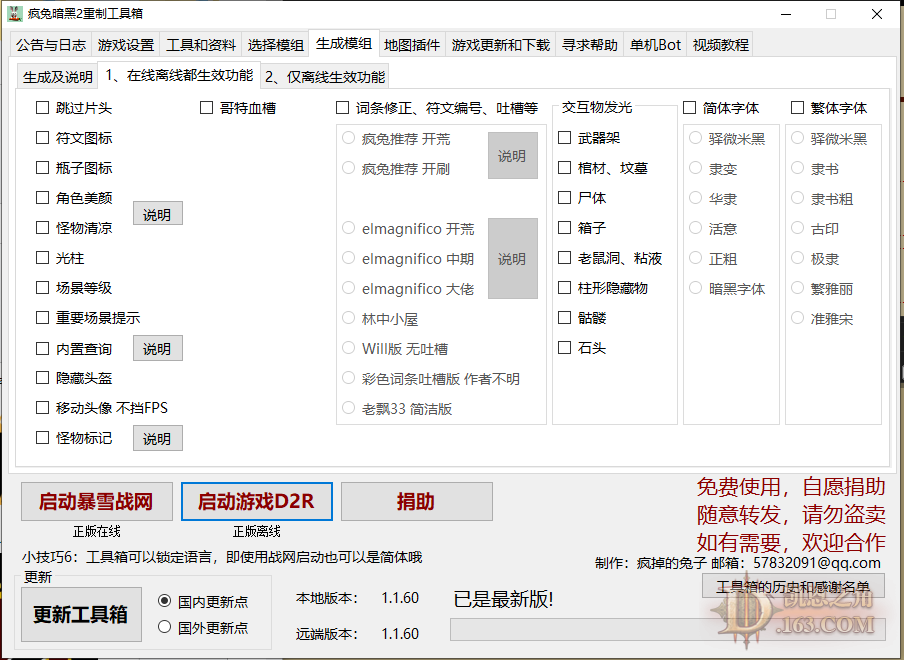Click 说明 button beside 怪物清凉
Screen dimensions: 904x660
click(x=157, y=213)
